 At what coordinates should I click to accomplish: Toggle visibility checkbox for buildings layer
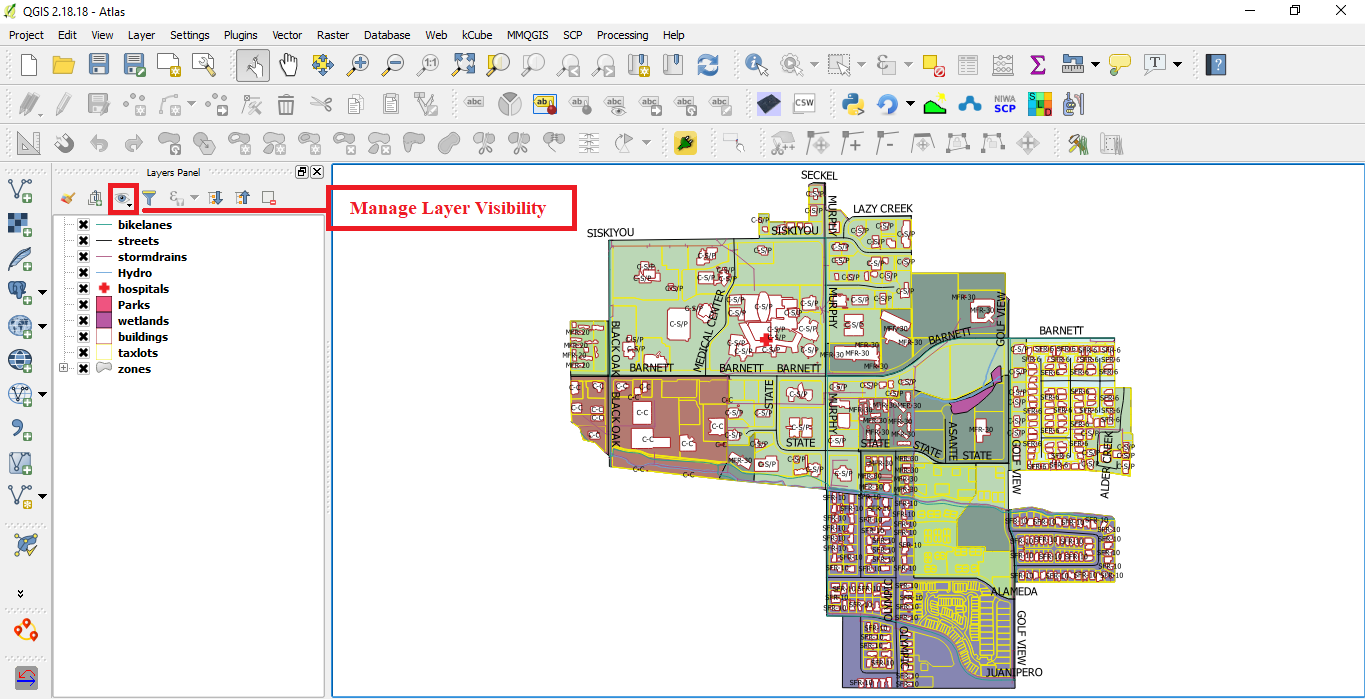83,337
